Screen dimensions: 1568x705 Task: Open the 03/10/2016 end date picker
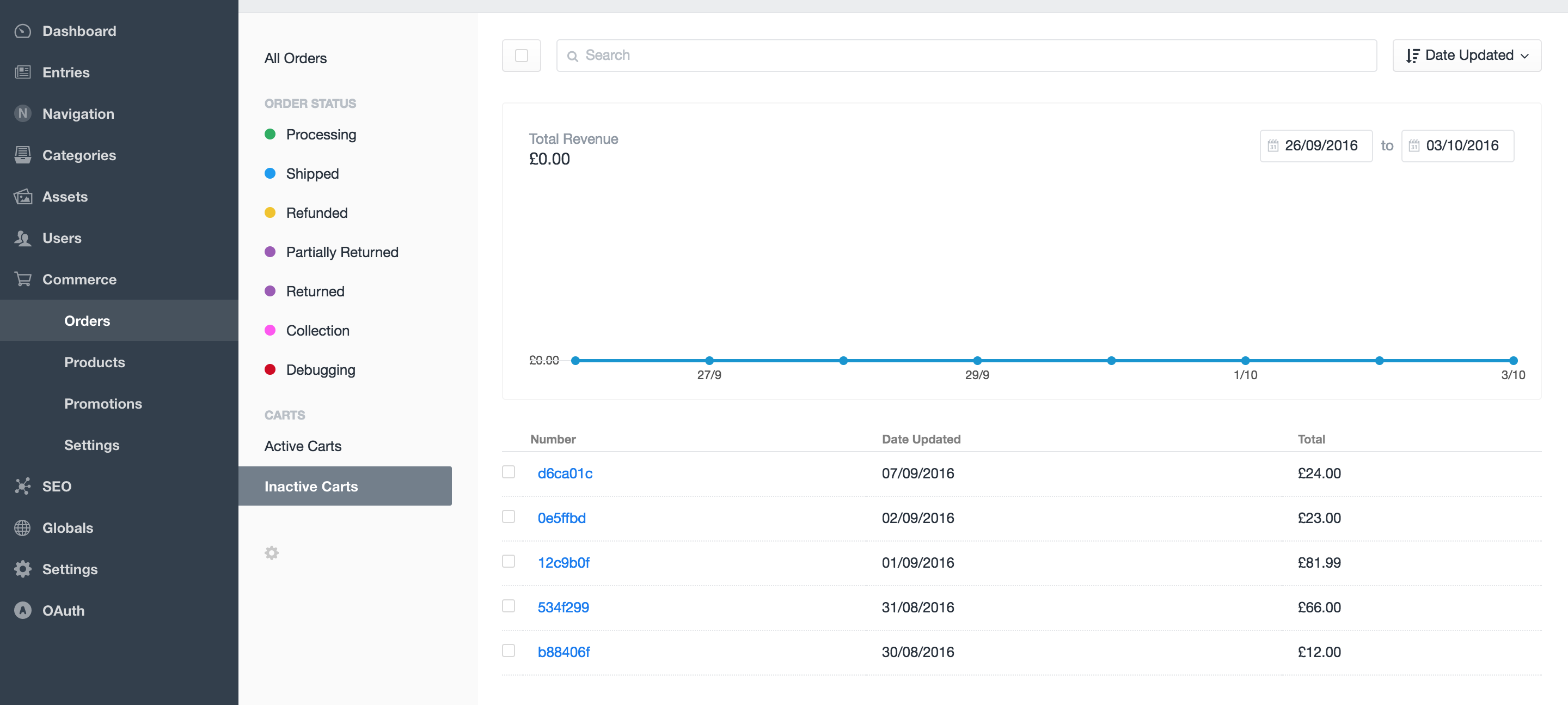[x=1457, y=145]
